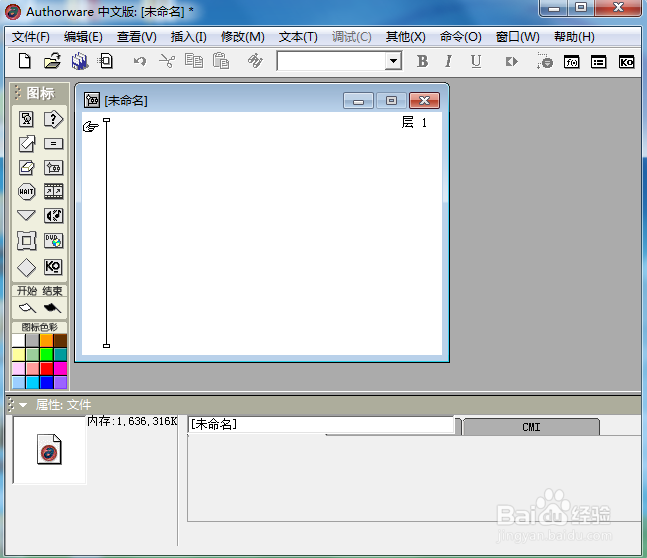Select the Display icon in palette
This screenshot has width=647, height=558.
[x=26, y=120]
